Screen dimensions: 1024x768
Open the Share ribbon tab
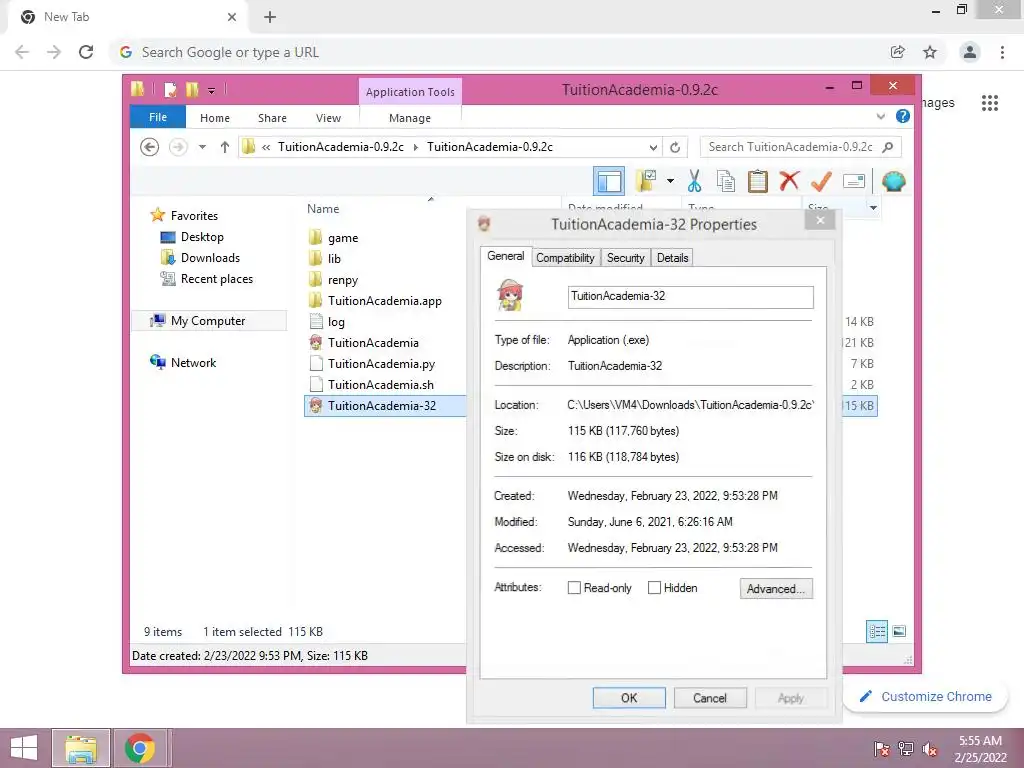[272, 118]
